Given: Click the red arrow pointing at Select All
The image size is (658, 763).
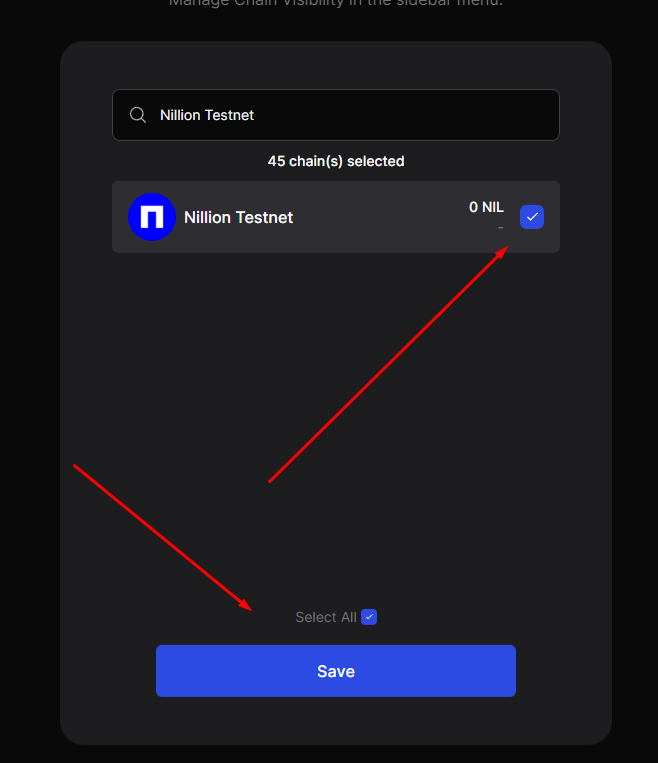Looking at the screenshot, I should click(x=163, y=538).
